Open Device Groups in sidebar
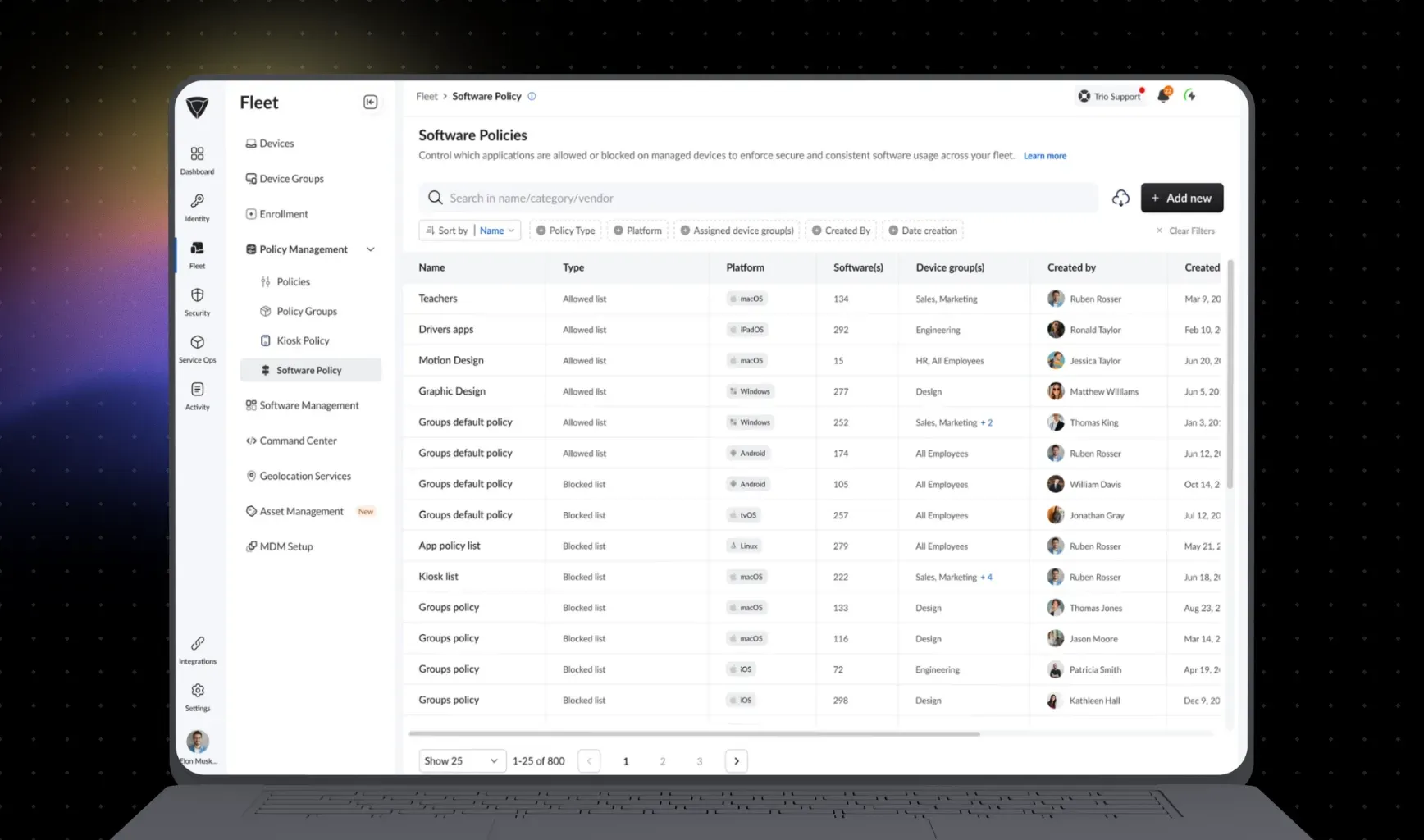 pos(285,178)
